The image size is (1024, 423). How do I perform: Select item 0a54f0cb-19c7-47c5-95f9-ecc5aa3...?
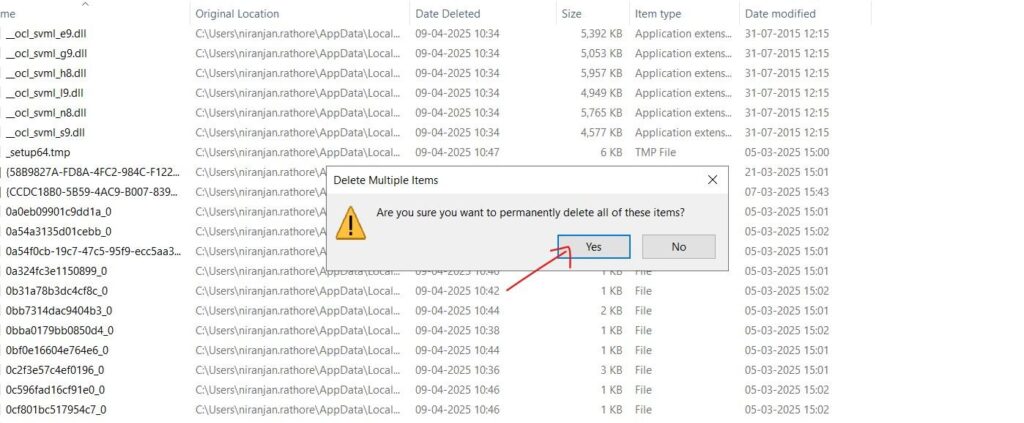click(x=93, y=251)
